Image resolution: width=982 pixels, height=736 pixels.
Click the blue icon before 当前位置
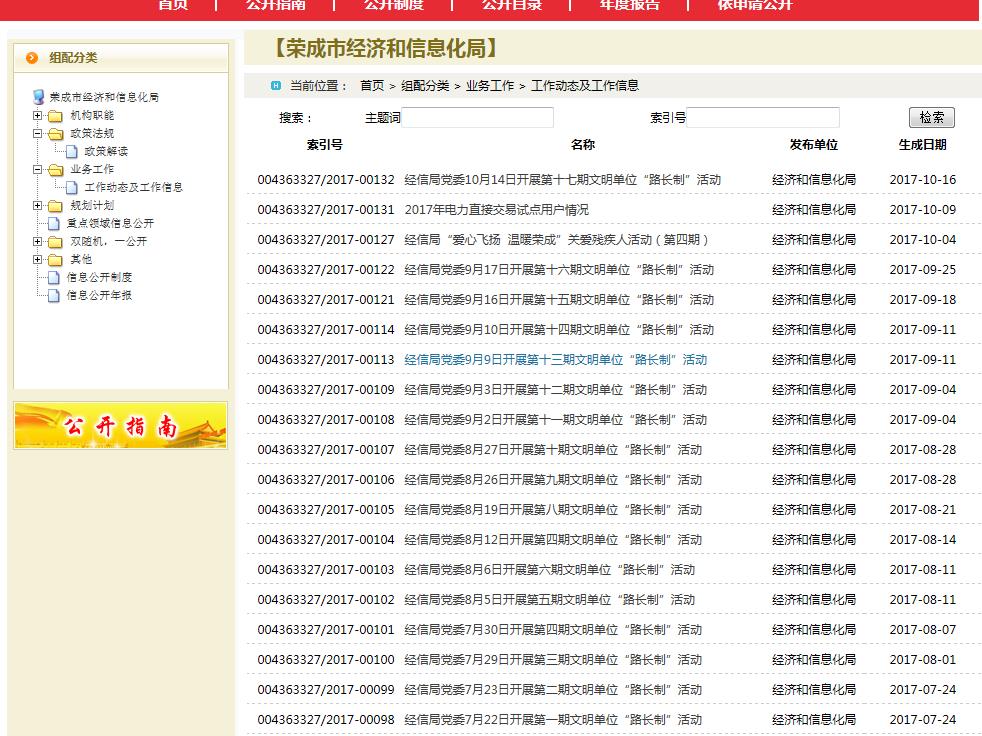[276, 86]
